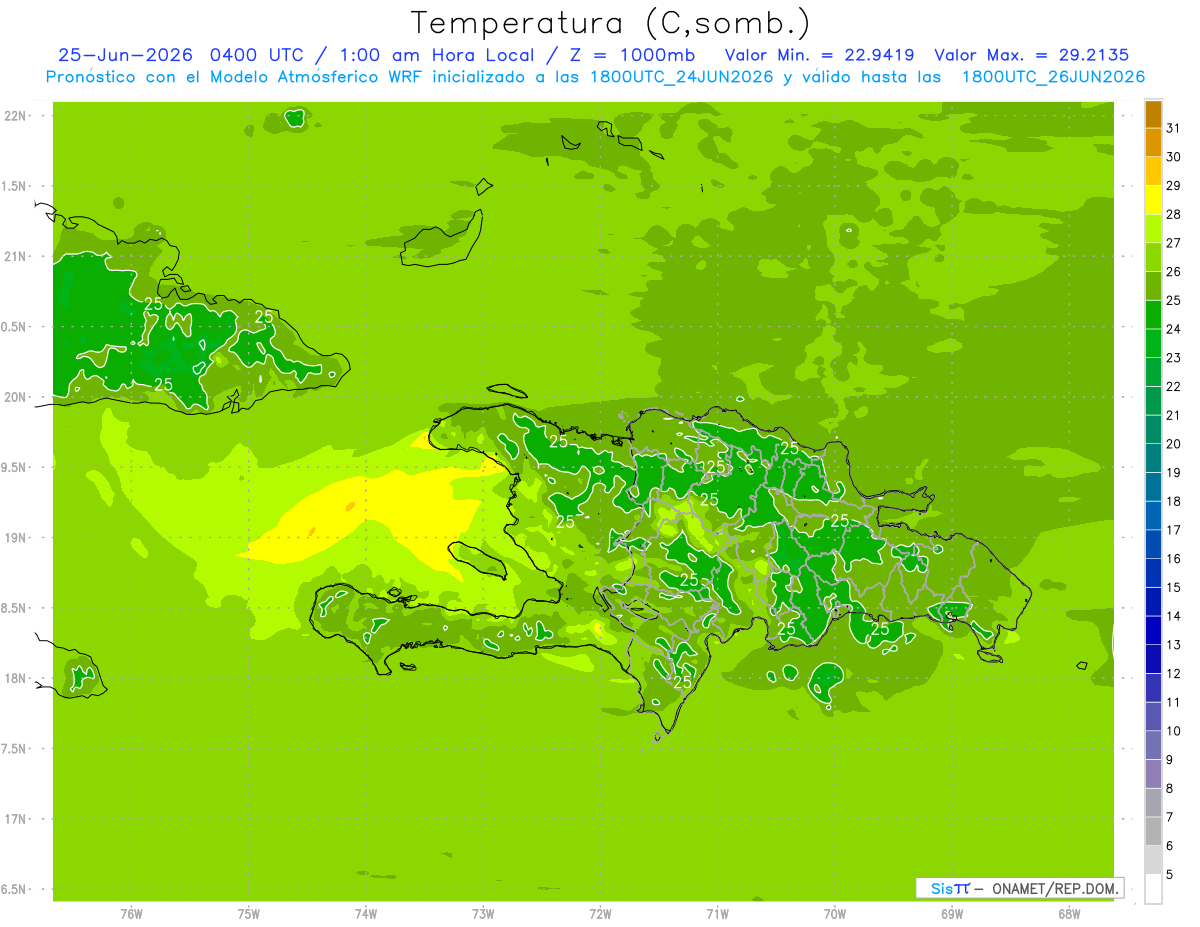Screen dimensions: 1200x927
Task: Click the grey legend swatch between 6 and 7
Action: click(1154, 831)
